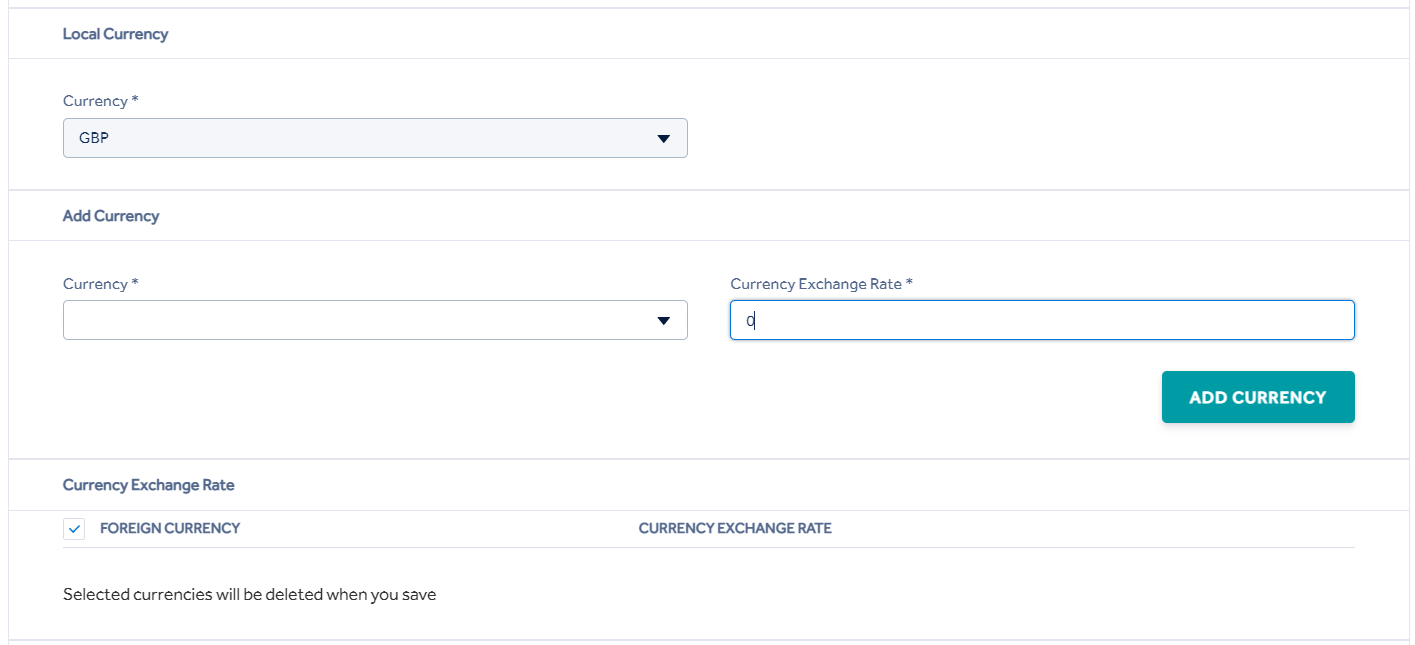Open the Add Currency selection dropdown

[x=375, y=320]
